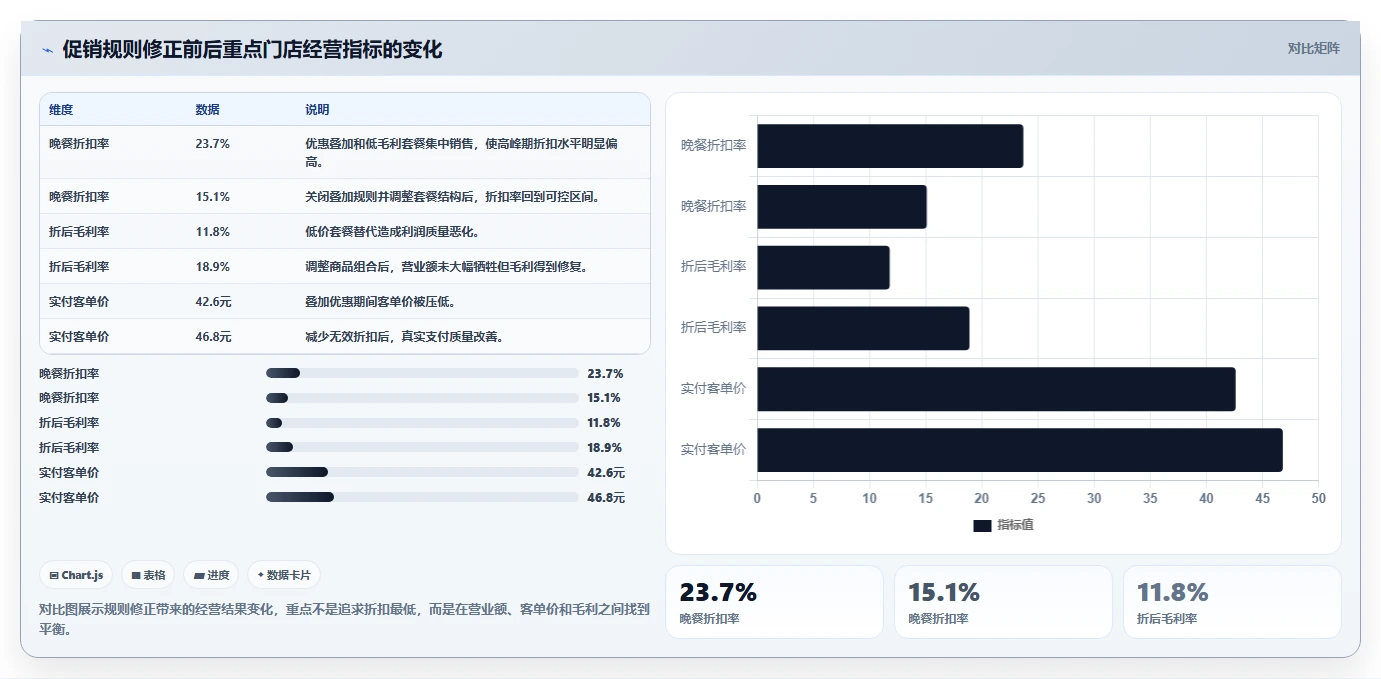Click the 进度 chip

tap(211, 575)
